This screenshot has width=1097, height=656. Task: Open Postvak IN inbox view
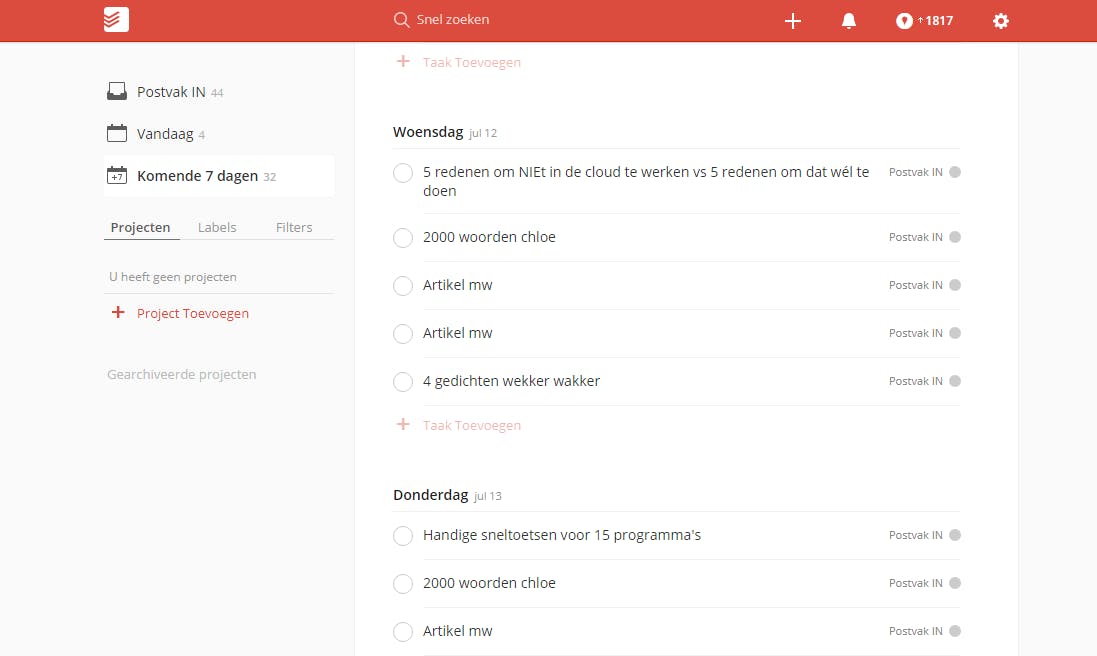pos(170,92)
